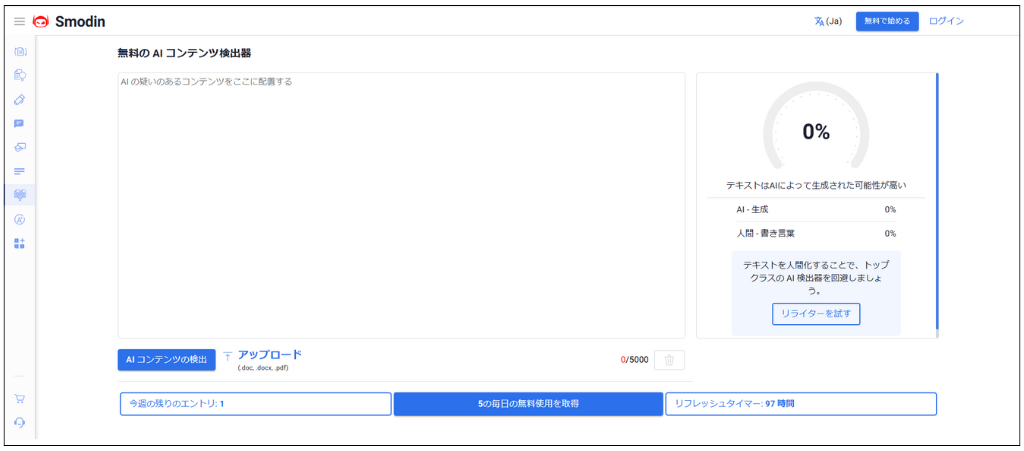Open the hamburger menu beside Smodin logo

click(x=19, y=21)
